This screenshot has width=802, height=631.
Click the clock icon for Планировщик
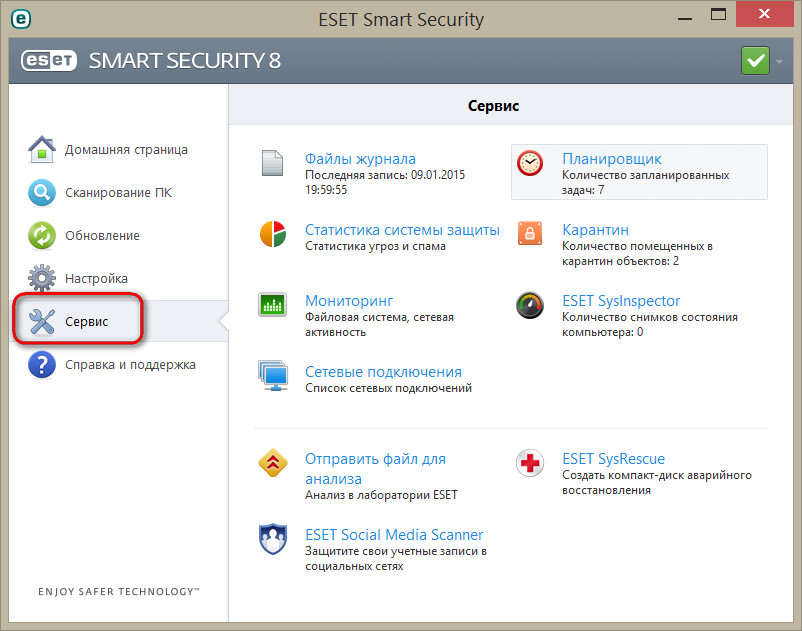point(530,163)
